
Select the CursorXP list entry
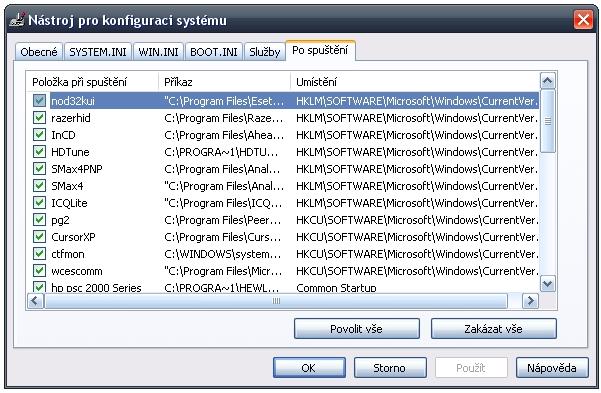click(x=73, y=237)
